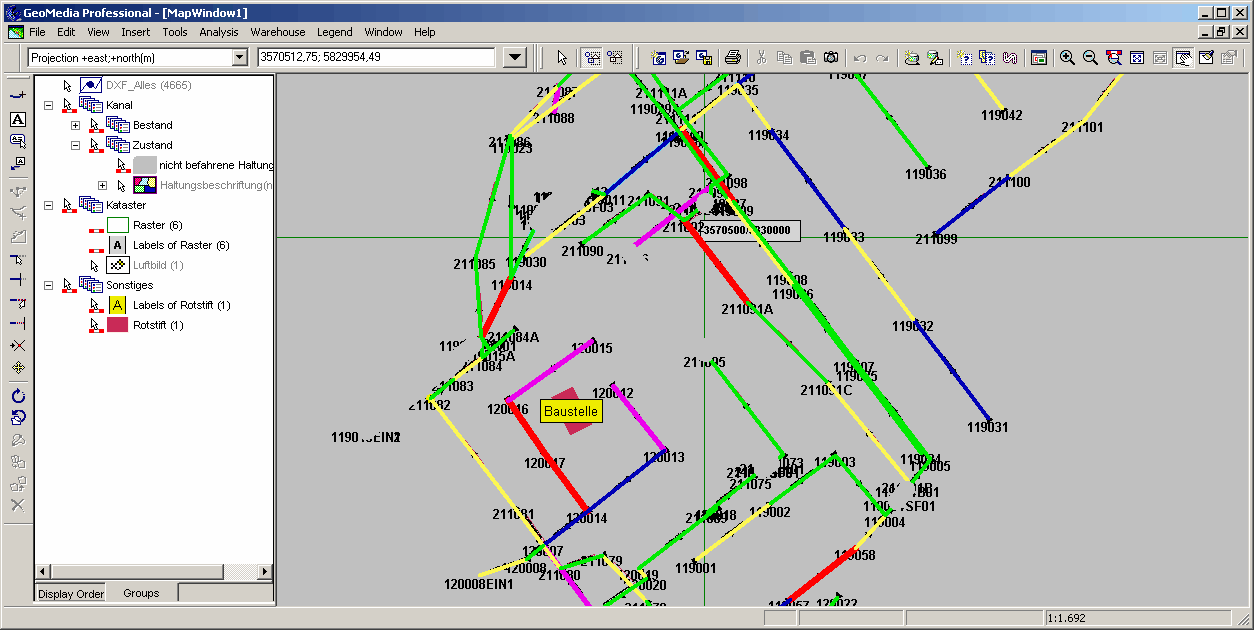Screen dimensions: 1254x630
Task: Toggle locatability arrow of Luftbild layer
Action: (95, 265)
